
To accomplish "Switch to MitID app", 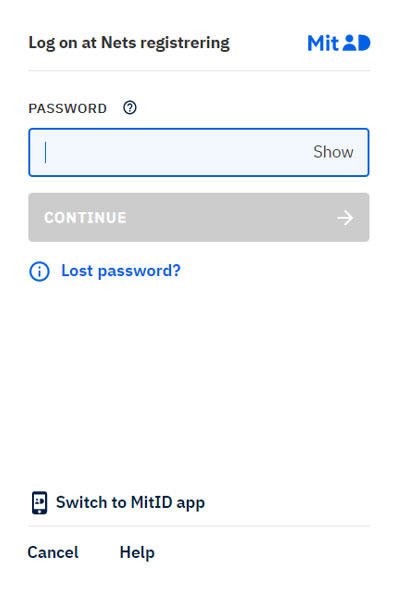I will click(x=118, y=503).
